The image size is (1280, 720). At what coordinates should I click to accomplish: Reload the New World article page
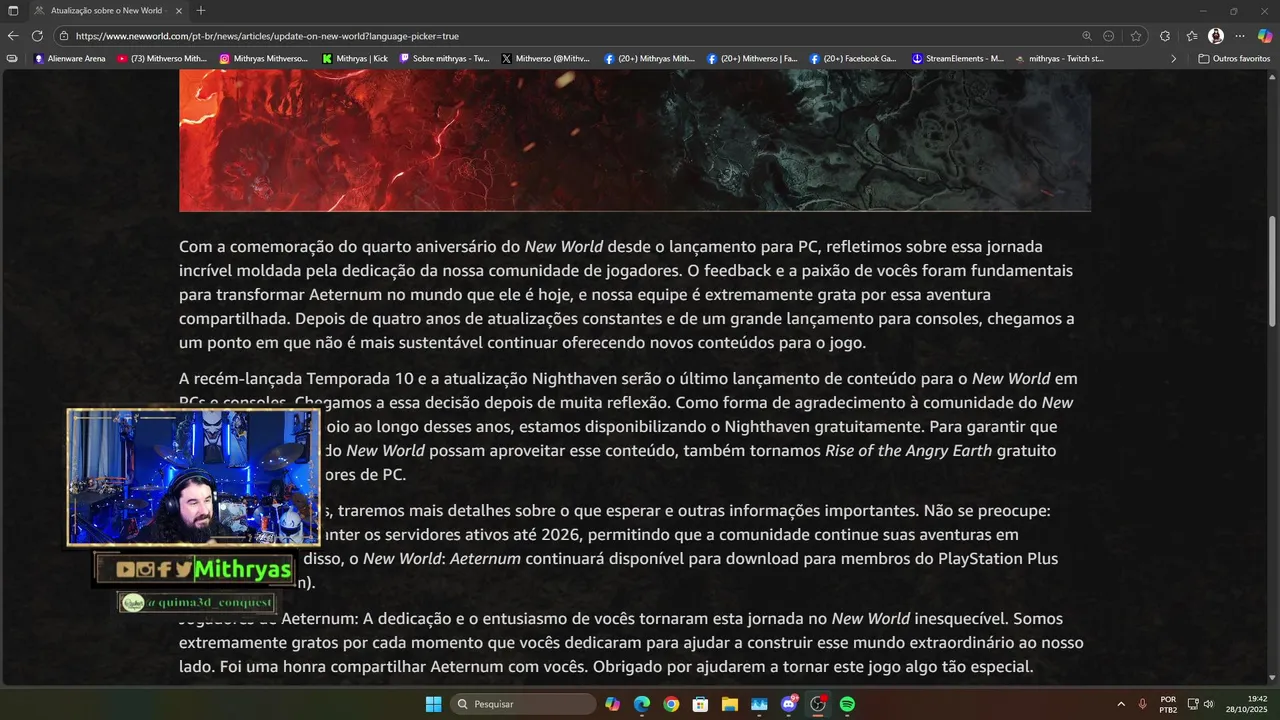[x=37, y=36]
